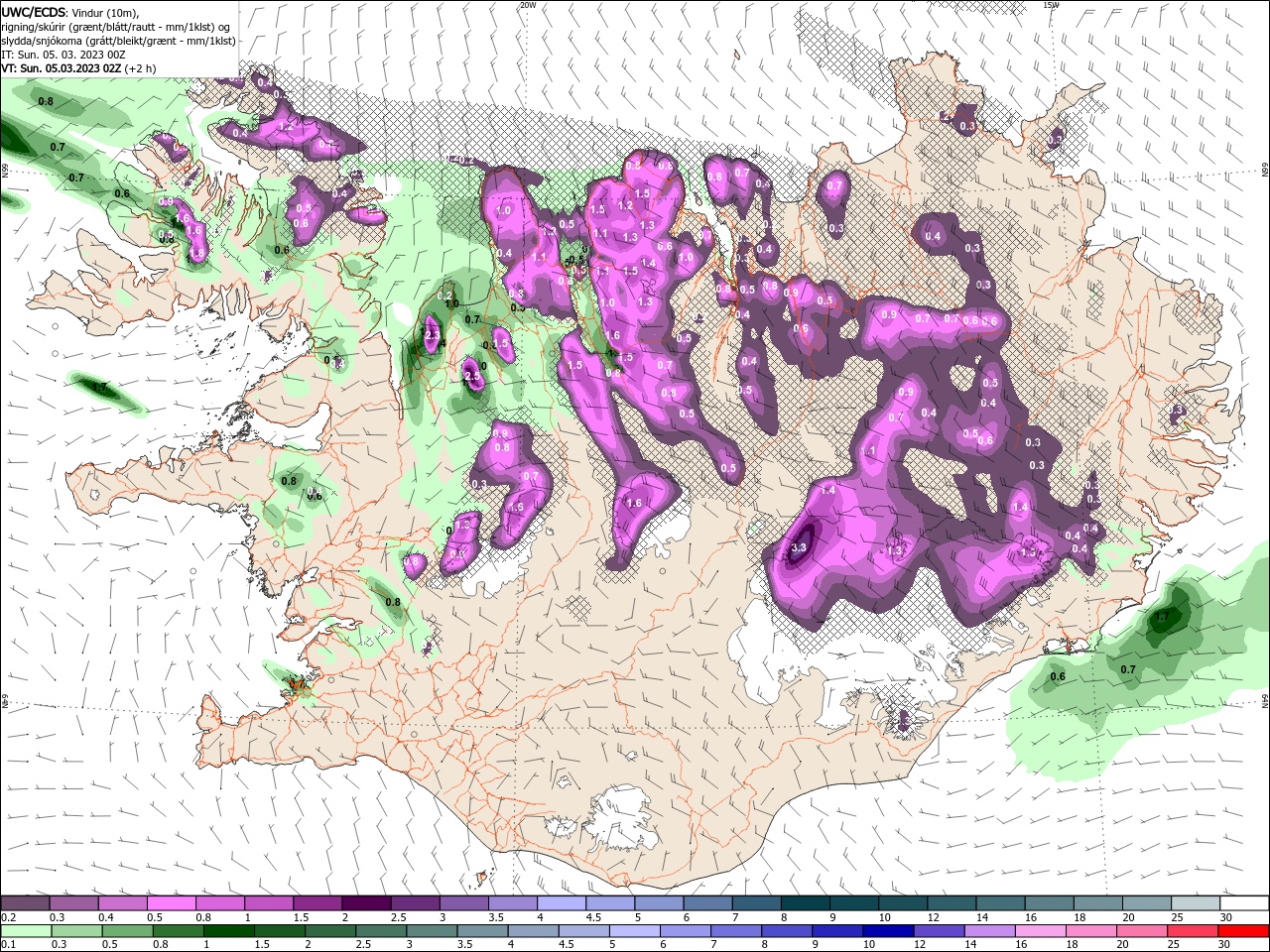The width and height of the screenshot is (1270, 952).
Task: Click the 'slydda/snjókoma' legend description line
Action: [118, 41]
